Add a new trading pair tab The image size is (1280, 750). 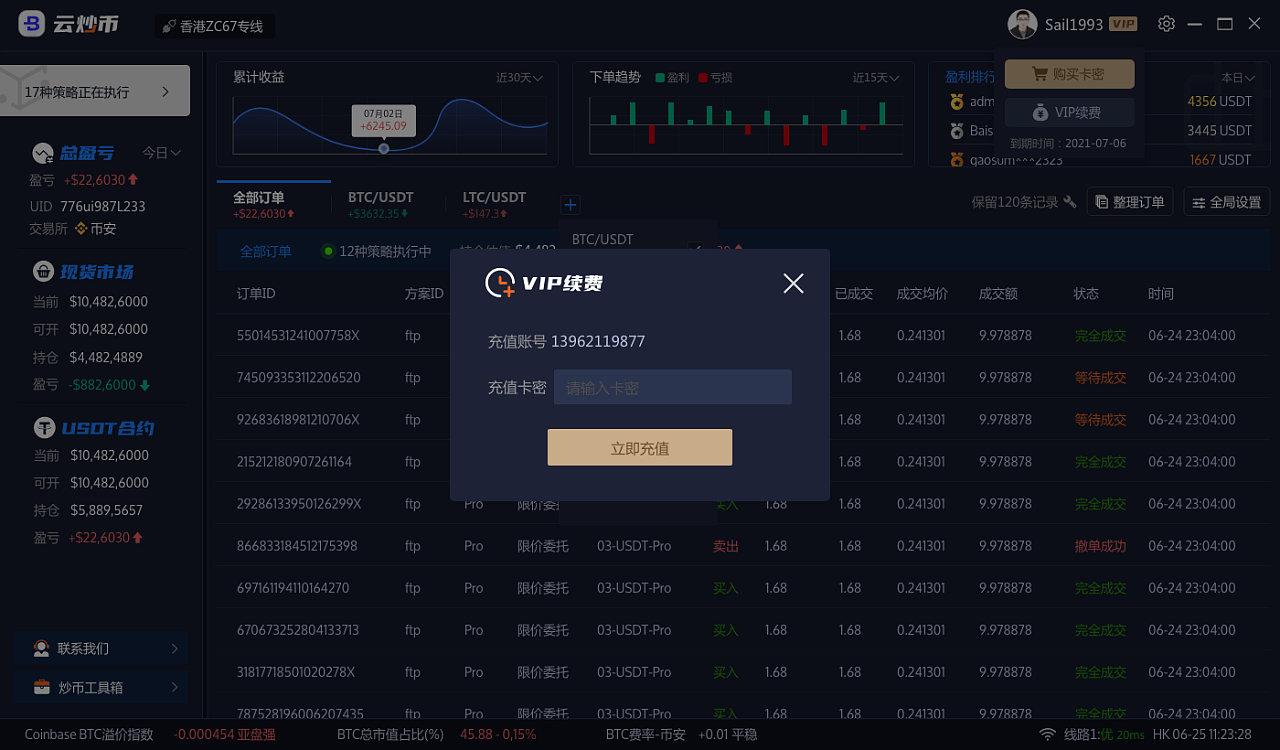[570, 205]
